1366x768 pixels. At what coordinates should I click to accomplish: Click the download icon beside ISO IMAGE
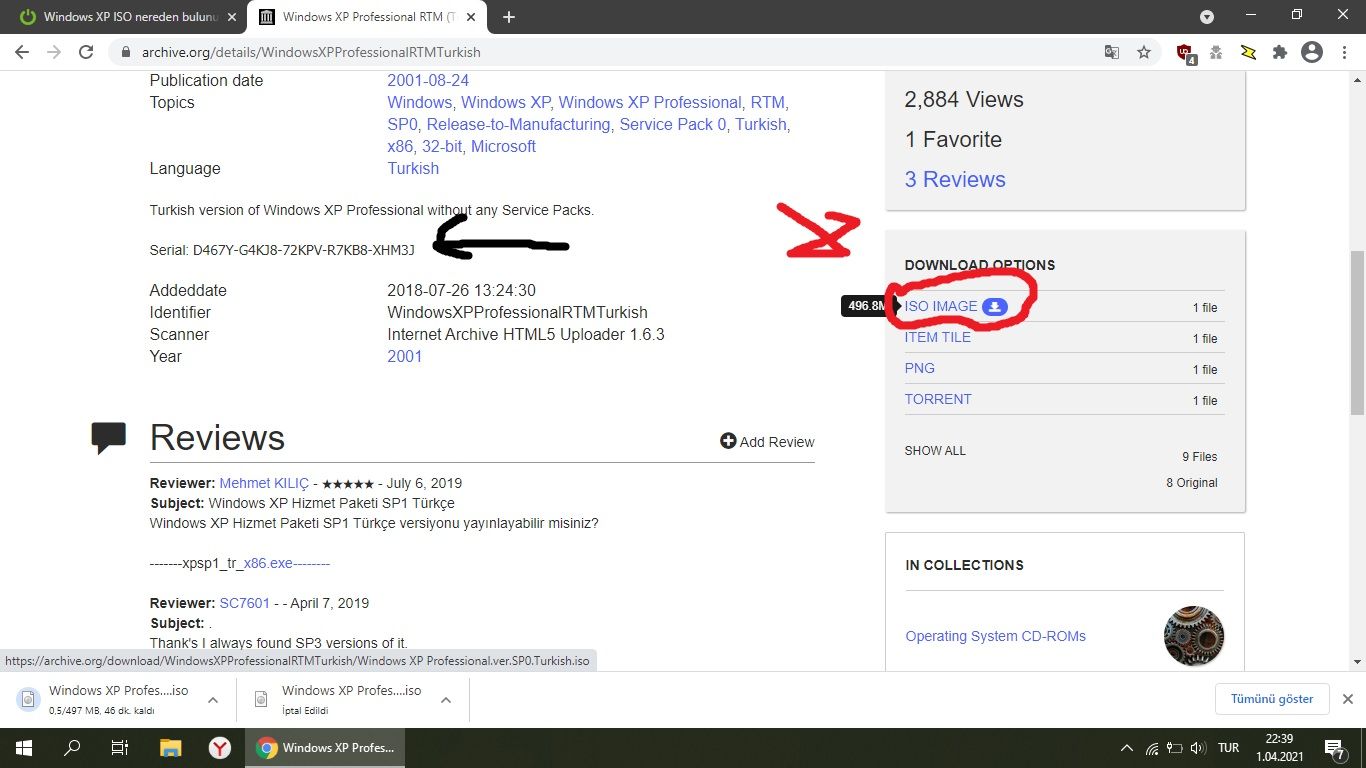(x=994, y=307)
